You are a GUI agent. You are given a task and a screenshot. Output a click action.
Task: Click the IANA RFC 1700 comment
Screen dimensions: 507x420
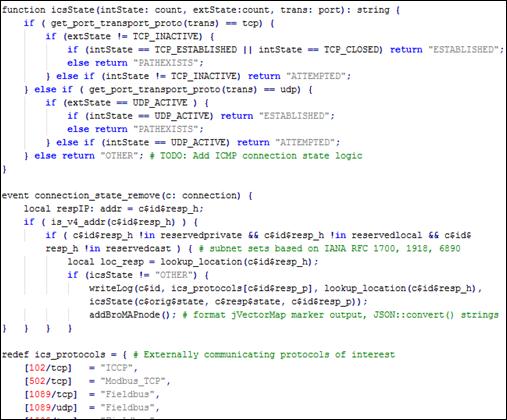coord(330,249)
